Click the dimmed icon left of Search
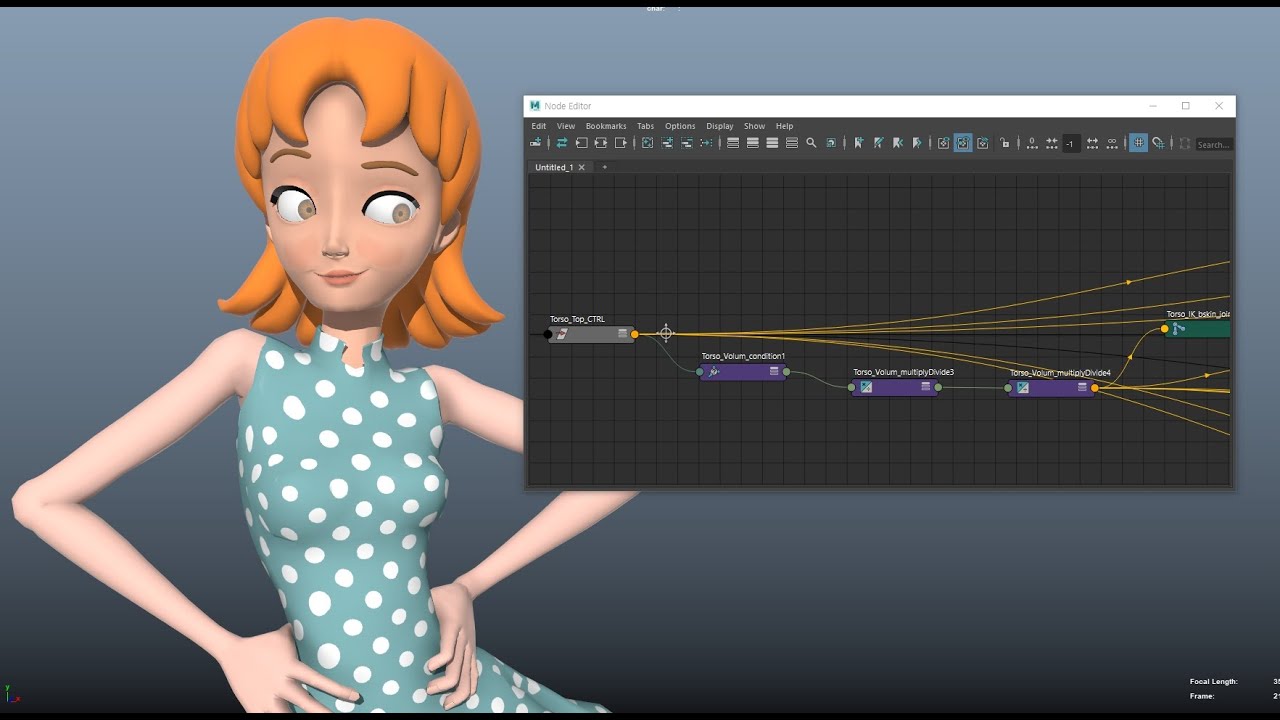Screen dimensions: 1280x720 point(1185,143)
